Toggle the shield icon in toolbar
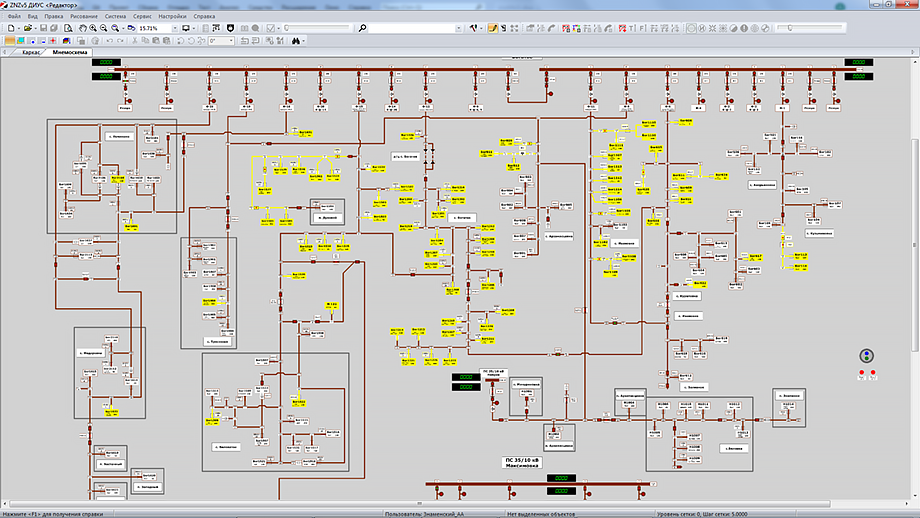This screenshot has width=920, height=518. pyautogui.click(x=232, y=29)
